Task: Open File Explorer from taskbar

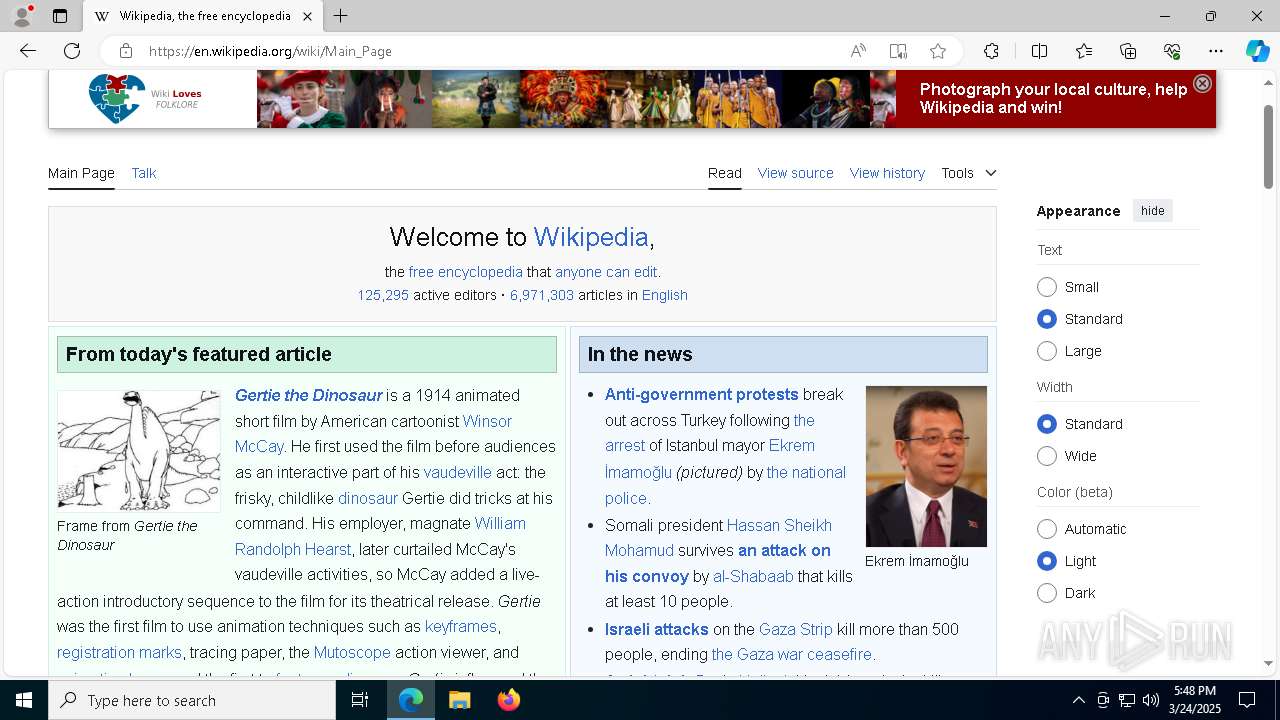Action: pos(460,700)
